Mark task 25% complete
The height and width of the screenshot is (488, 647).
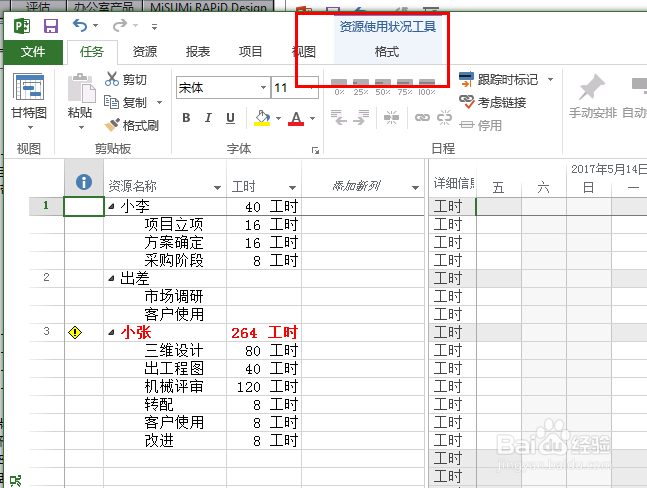[x=361, y=87]
